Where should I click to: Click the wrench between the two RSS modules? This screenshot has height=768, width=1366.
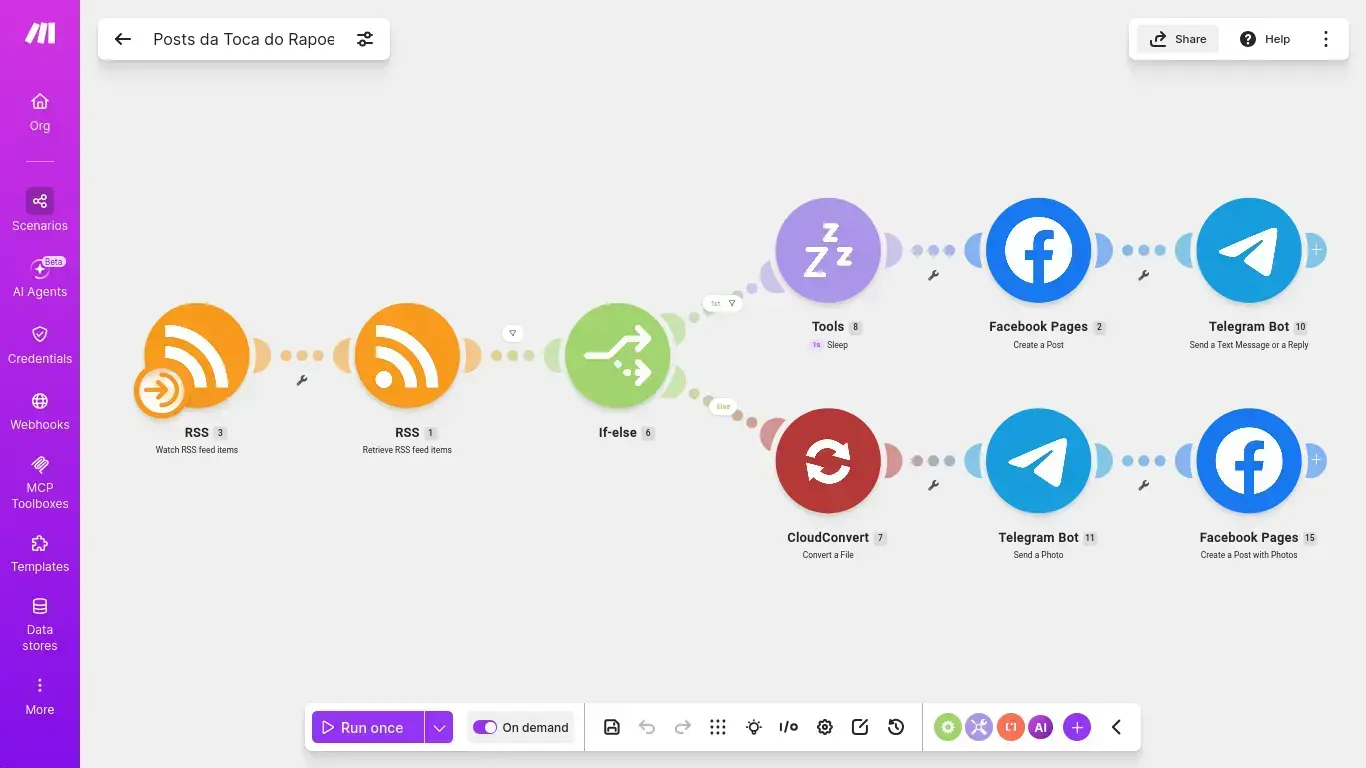tap(302, 380)
